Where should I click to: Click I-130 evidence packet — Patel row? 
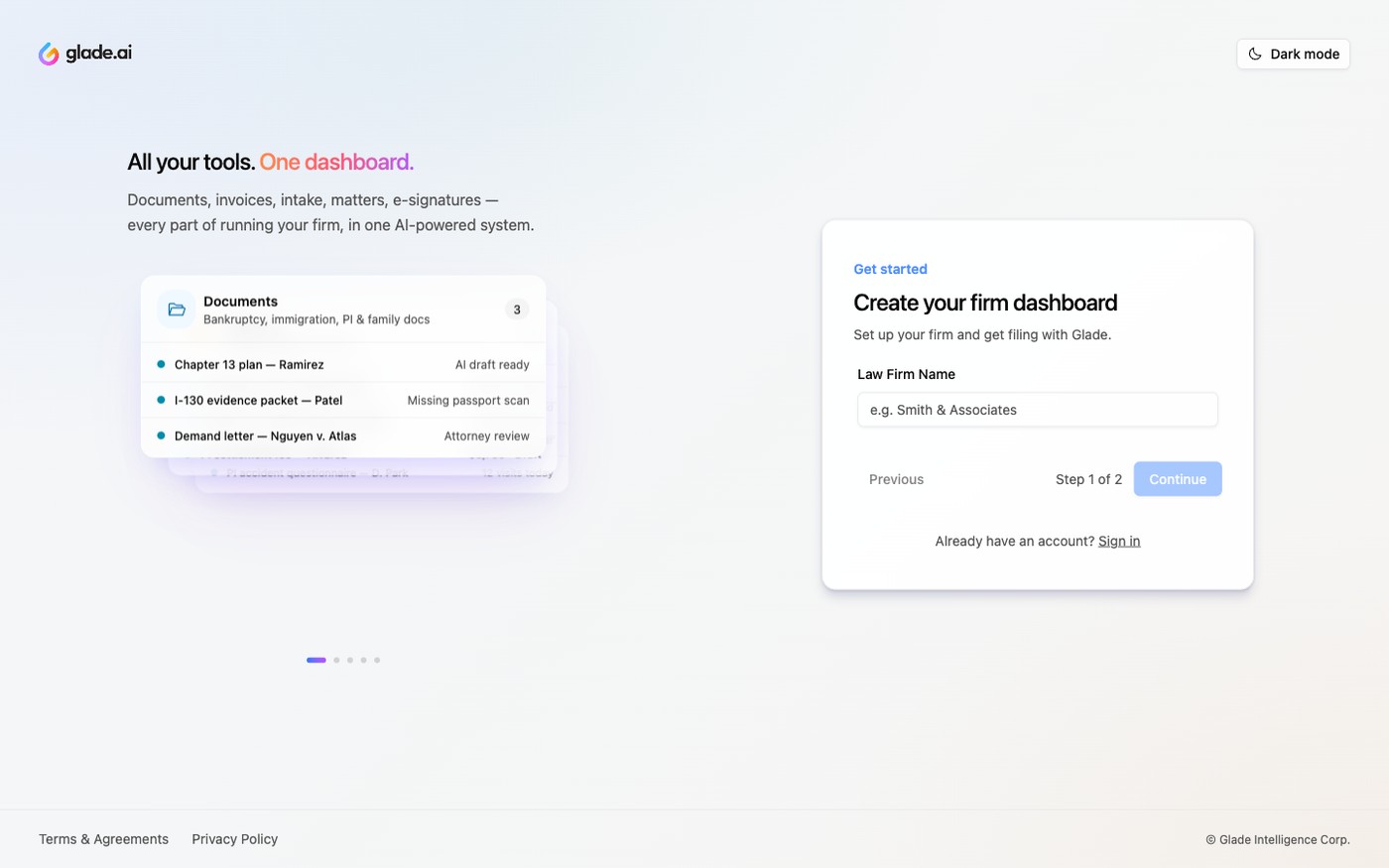tap(343, 401)
